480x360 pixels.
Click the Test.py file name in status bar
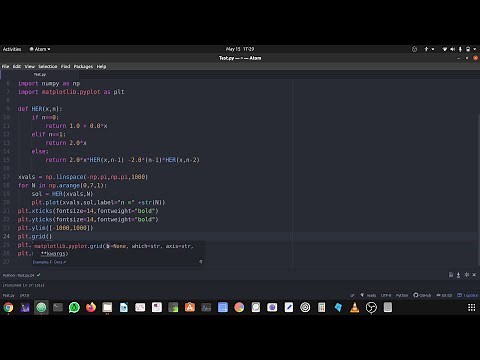(9, 295)
